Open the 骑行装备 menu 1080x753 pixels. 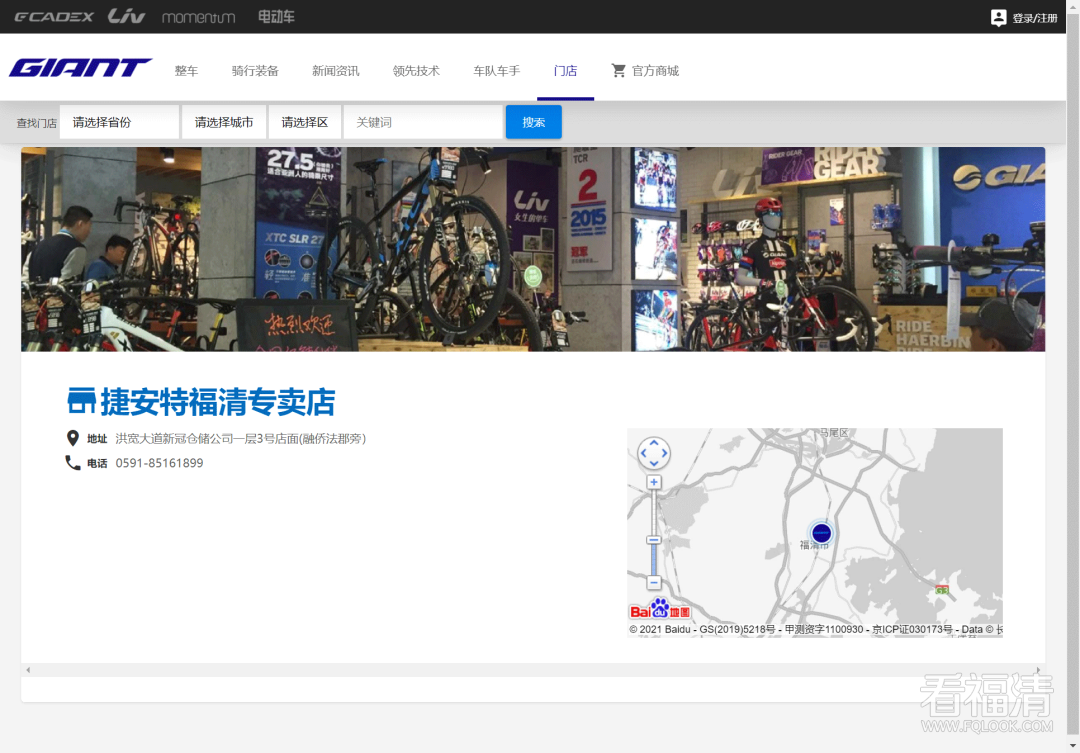tap(255, 70)
